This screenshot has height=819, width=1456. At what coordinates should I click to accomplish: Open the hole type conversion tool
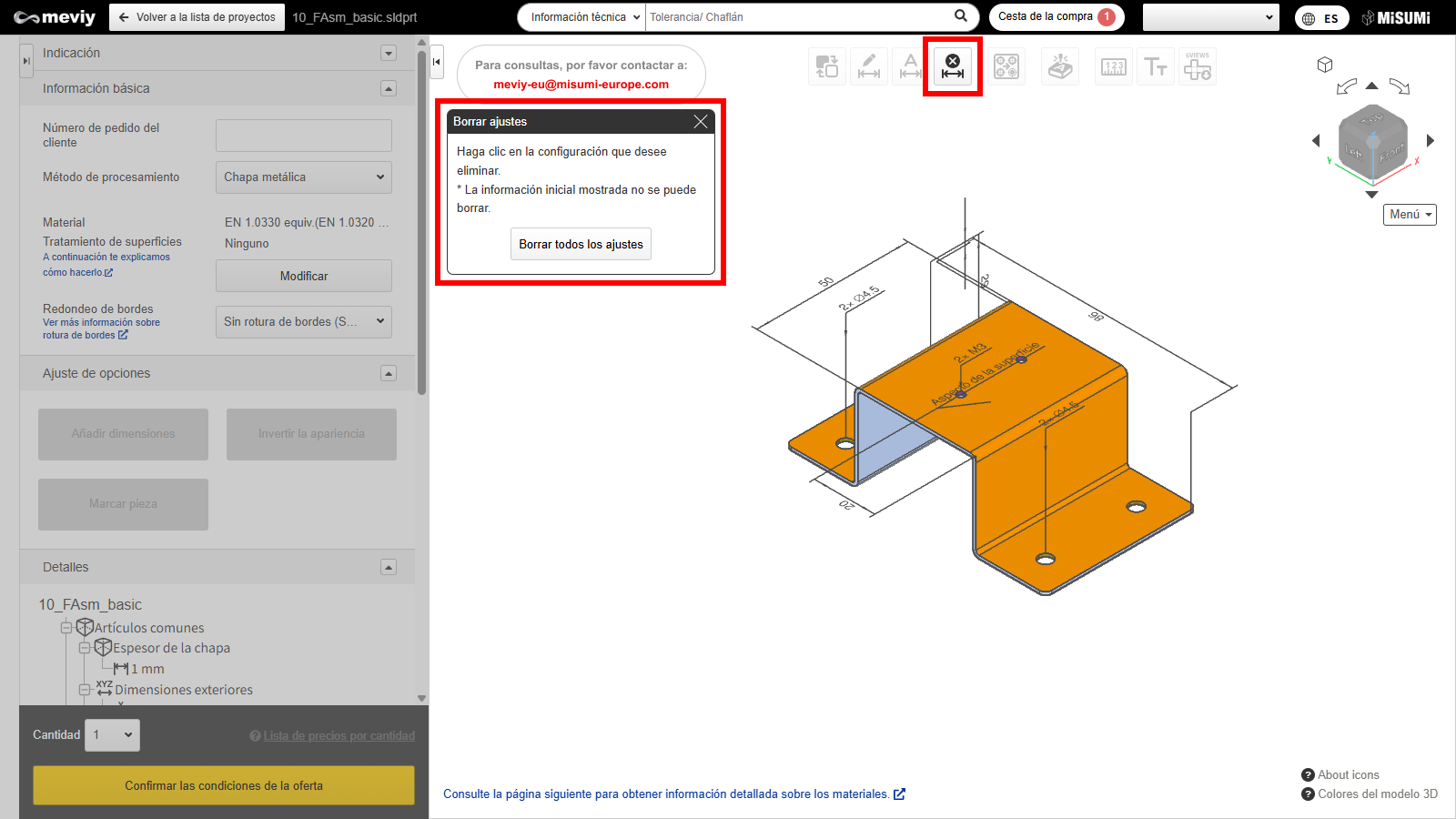pyautogui.click(x=1006, y=66)
